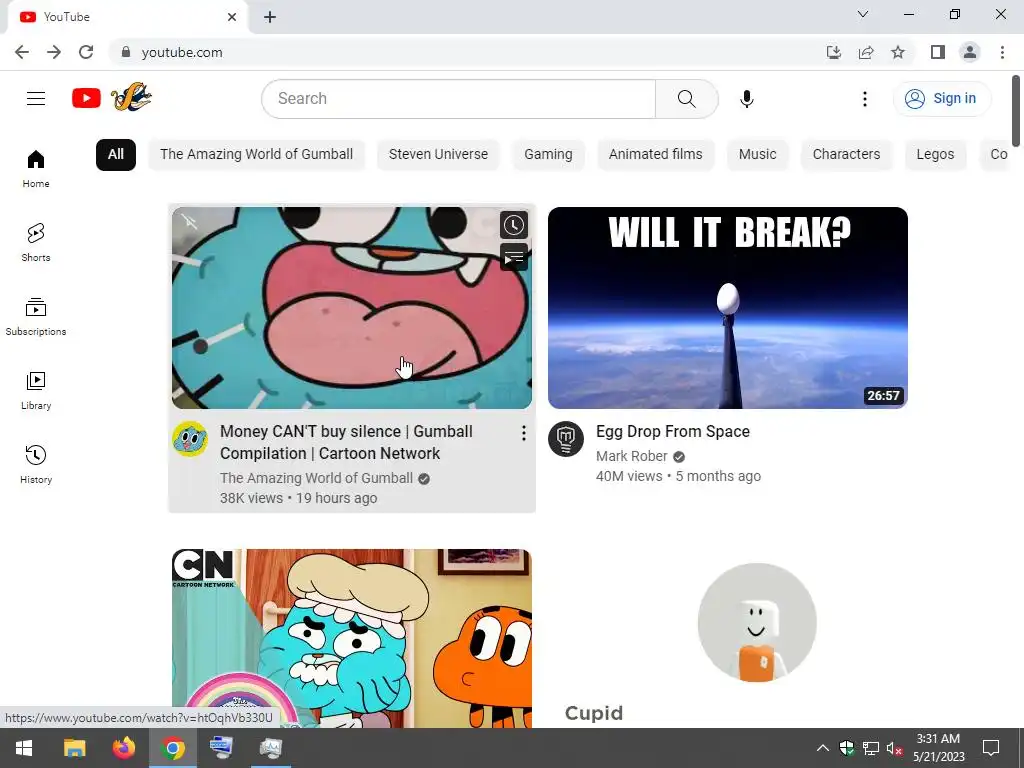Open Money CAN'T buy silence video title

[x=346, y=442]
